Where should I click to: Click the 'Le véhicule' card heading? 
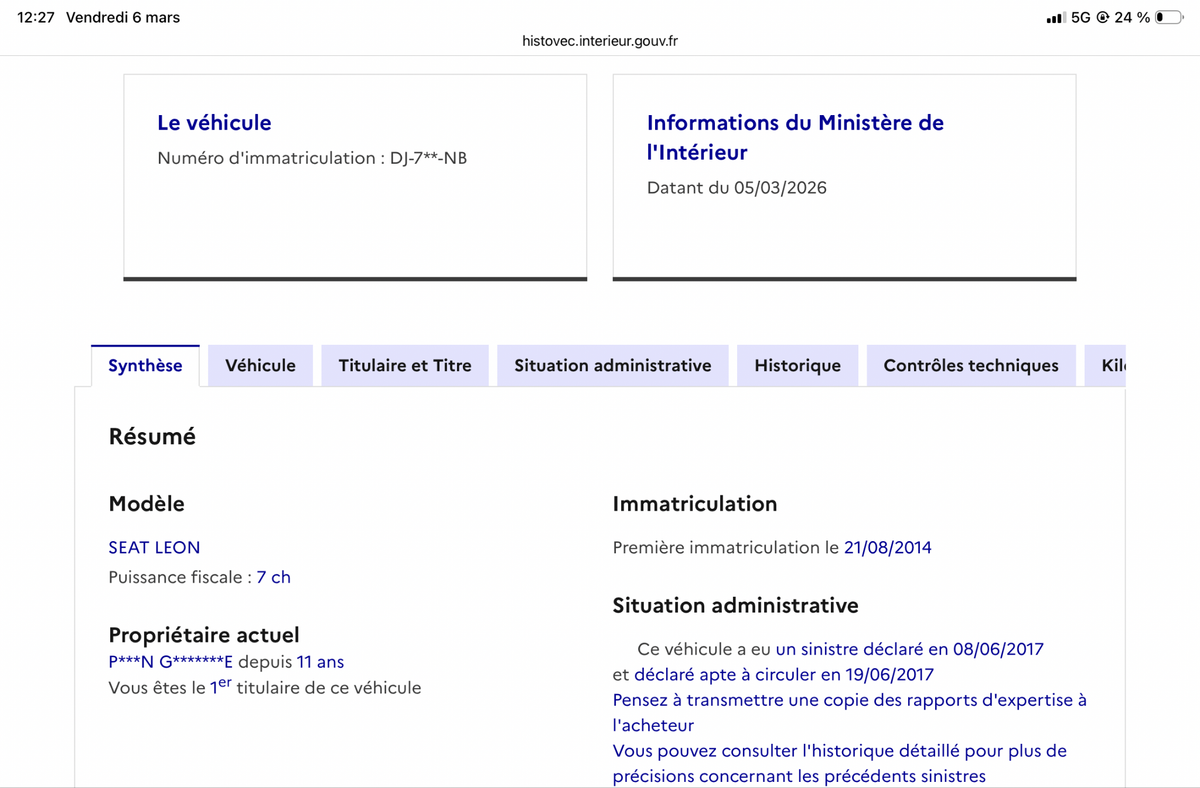point(214,123)
